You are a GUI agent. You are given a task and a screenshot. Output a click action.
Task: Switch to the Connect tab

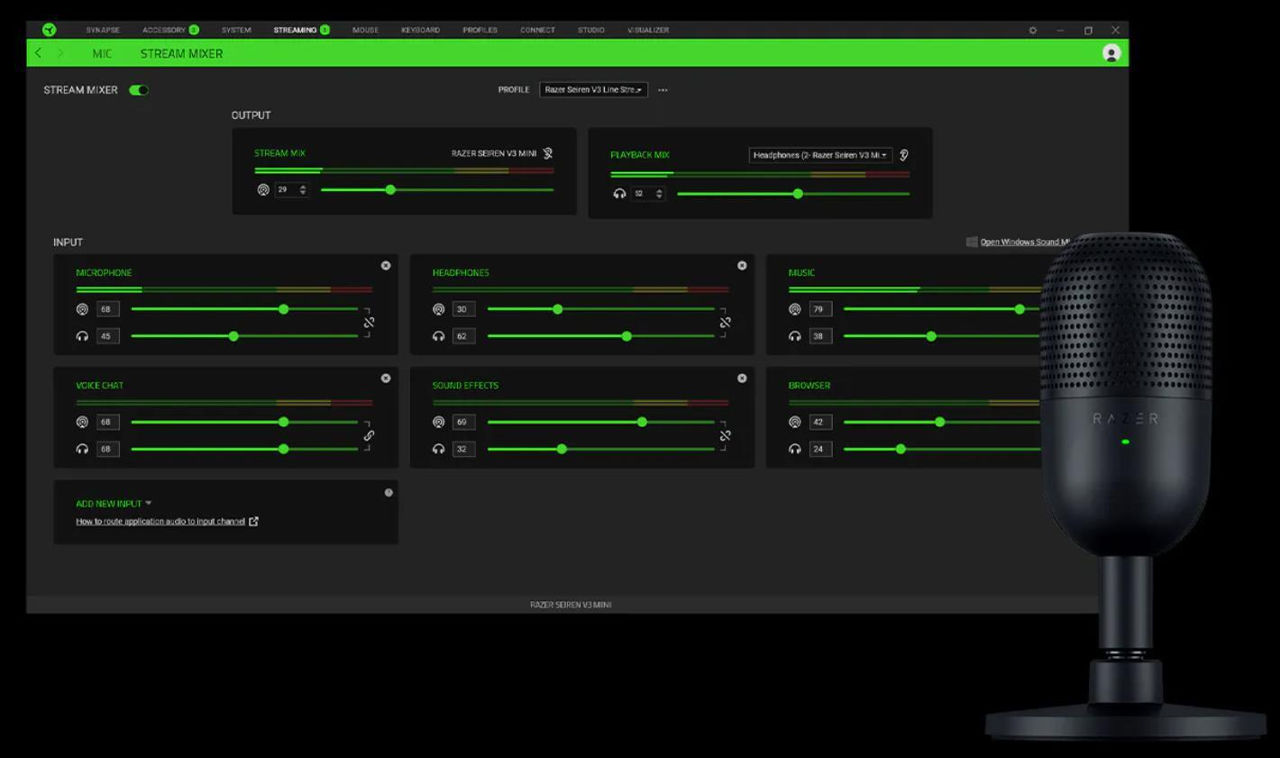coord(538,30)
